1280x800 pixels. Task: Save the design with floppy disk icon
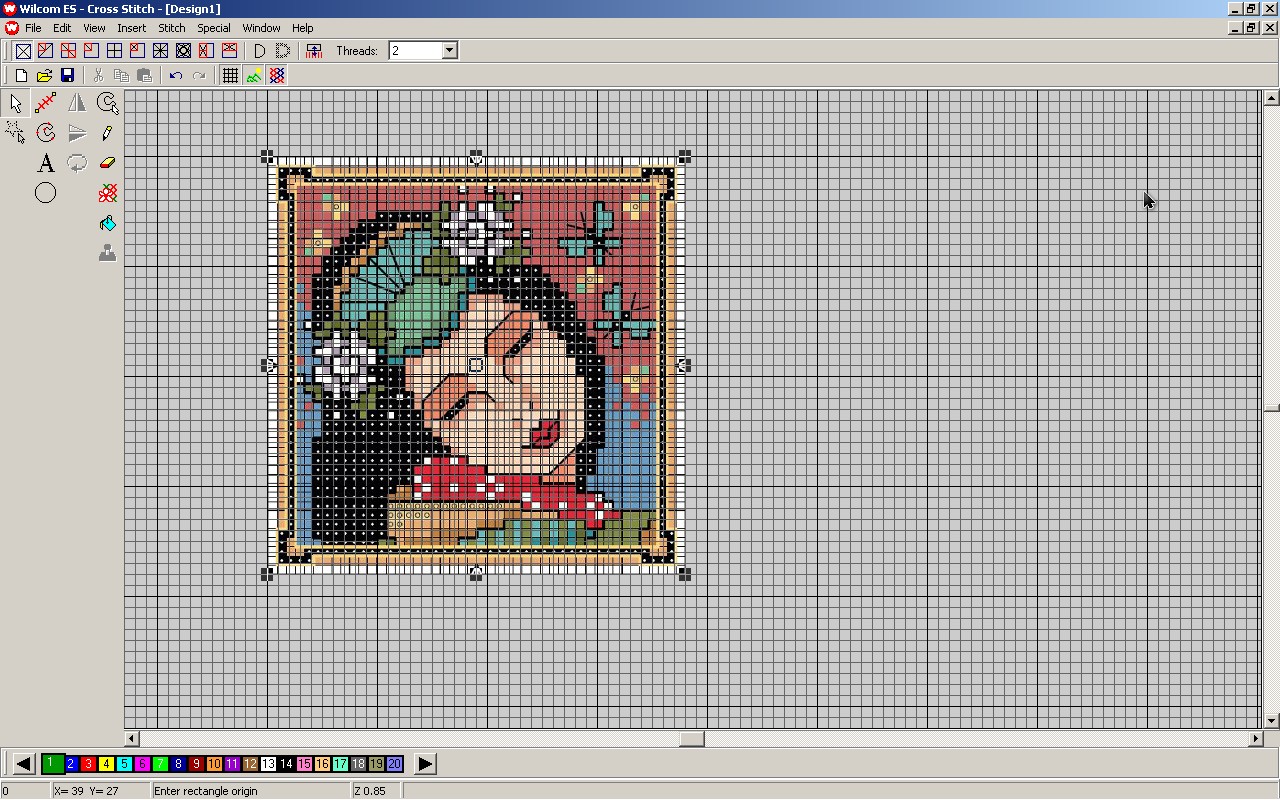coord(67,75)
